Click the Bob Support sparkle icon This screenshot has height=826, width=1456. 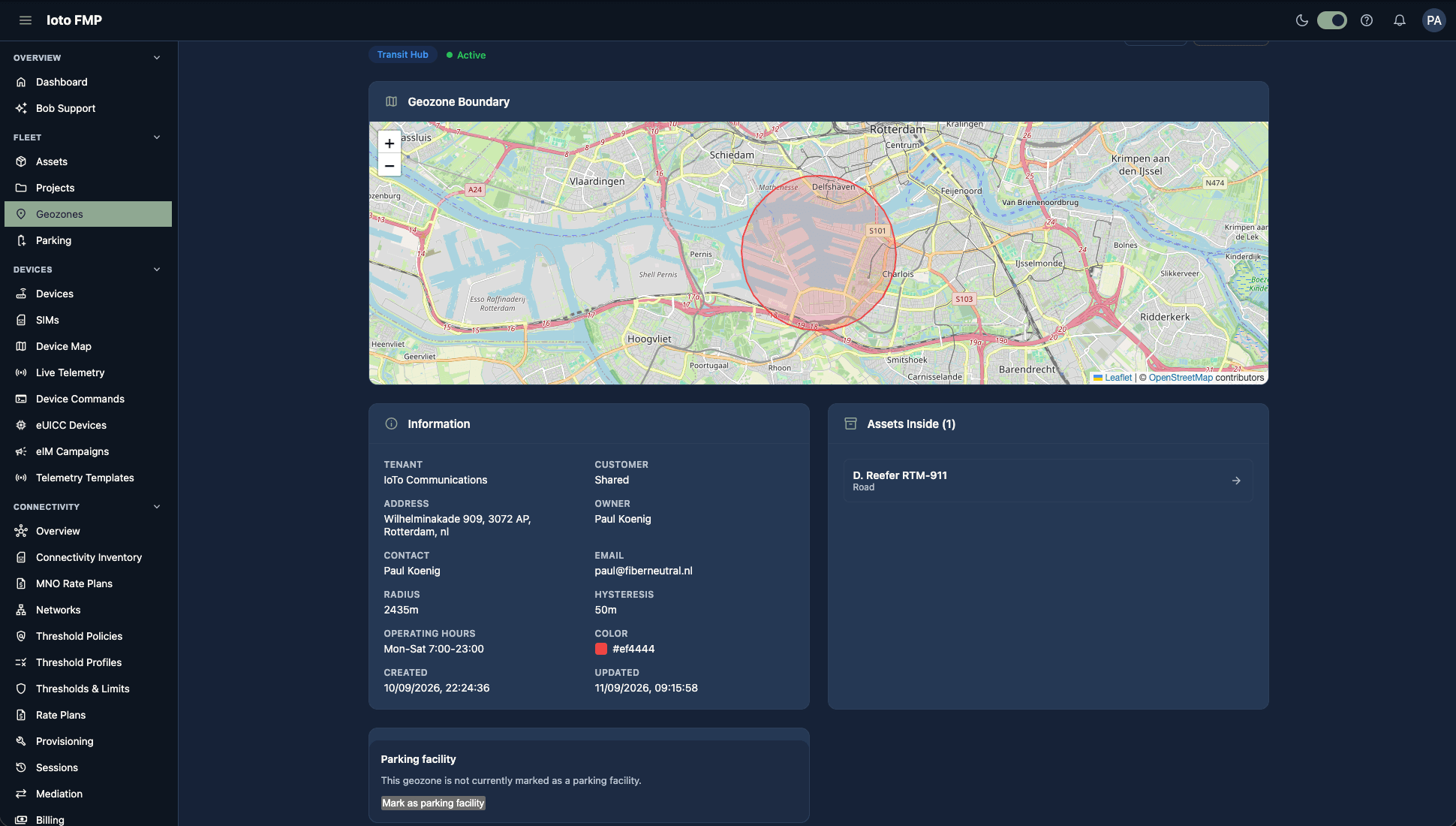[x=21, y=108]
